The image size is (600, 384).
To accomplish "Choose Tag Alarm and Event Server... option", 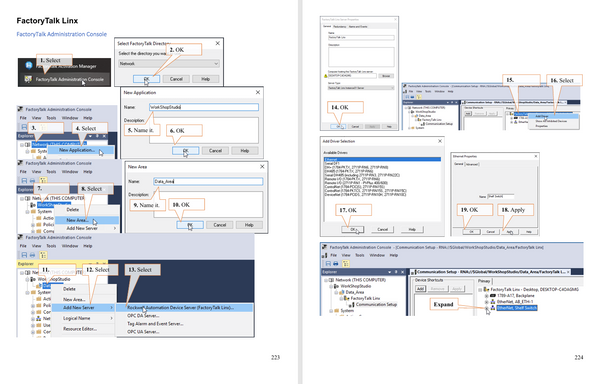I will 155,324.
